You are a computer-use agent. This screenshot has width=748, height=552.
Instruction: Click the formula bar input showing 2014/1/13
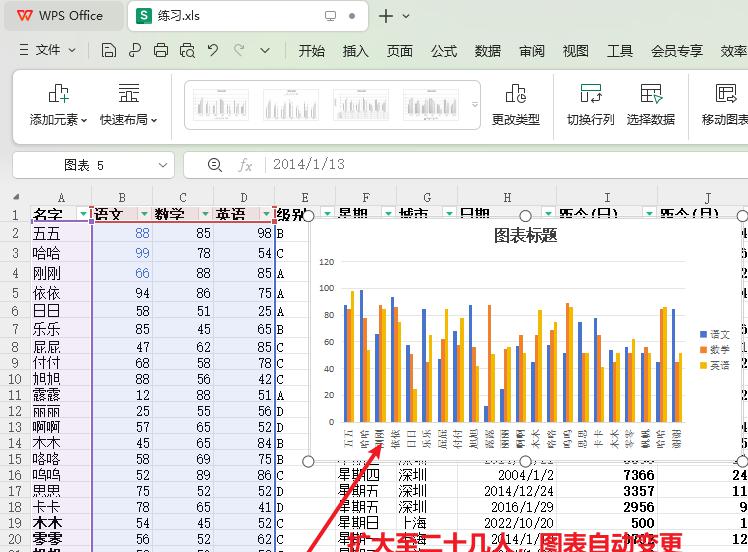pyautogui.click(x=506, y=165)
